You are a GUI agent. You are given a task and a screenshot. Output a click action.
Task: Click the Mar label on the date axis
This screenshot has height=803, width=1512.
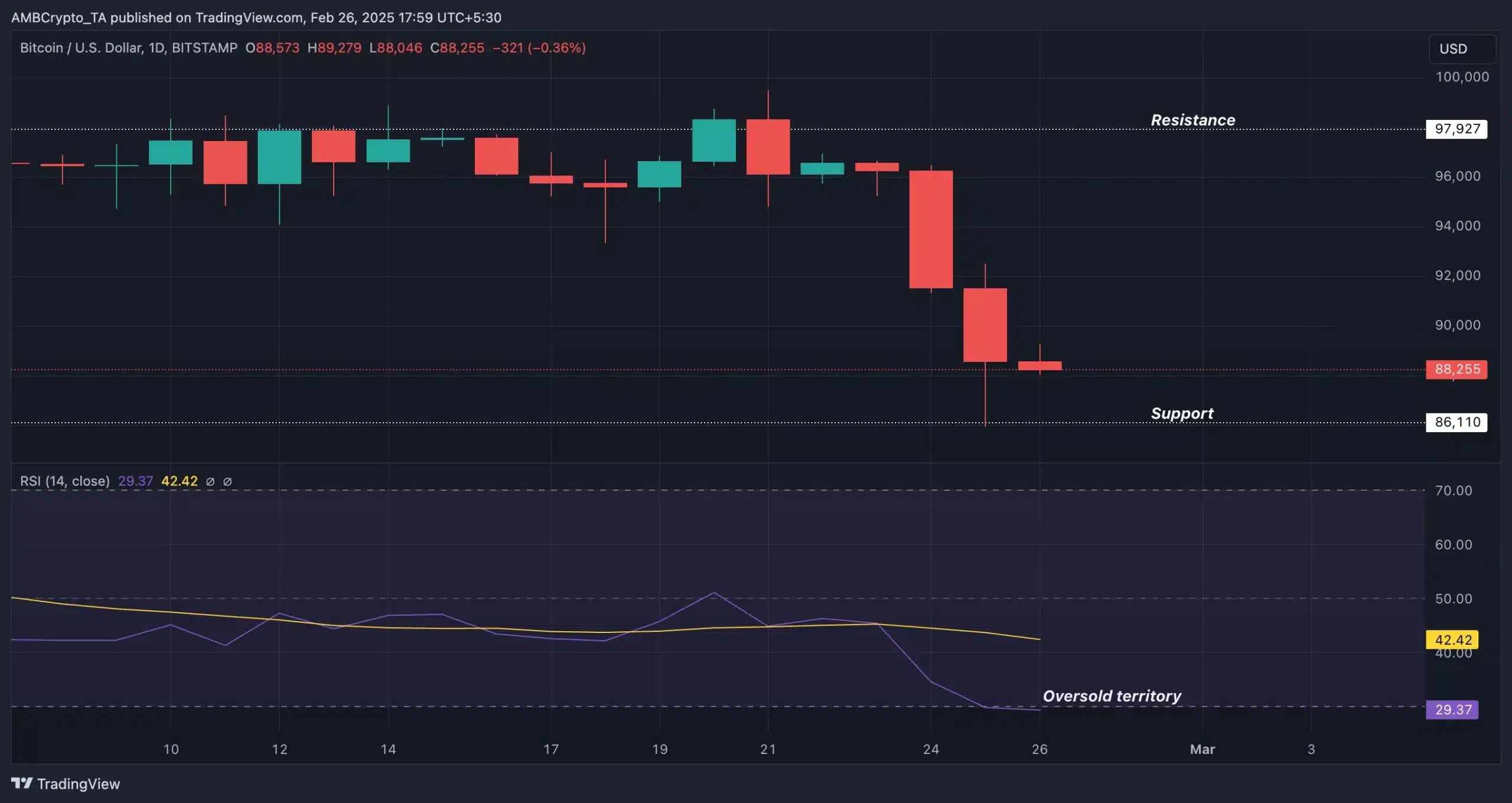coord(1203,749)
